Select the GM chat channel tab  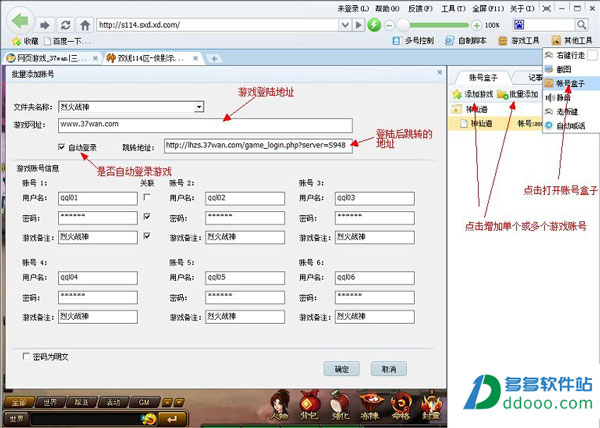click(144, 402)
